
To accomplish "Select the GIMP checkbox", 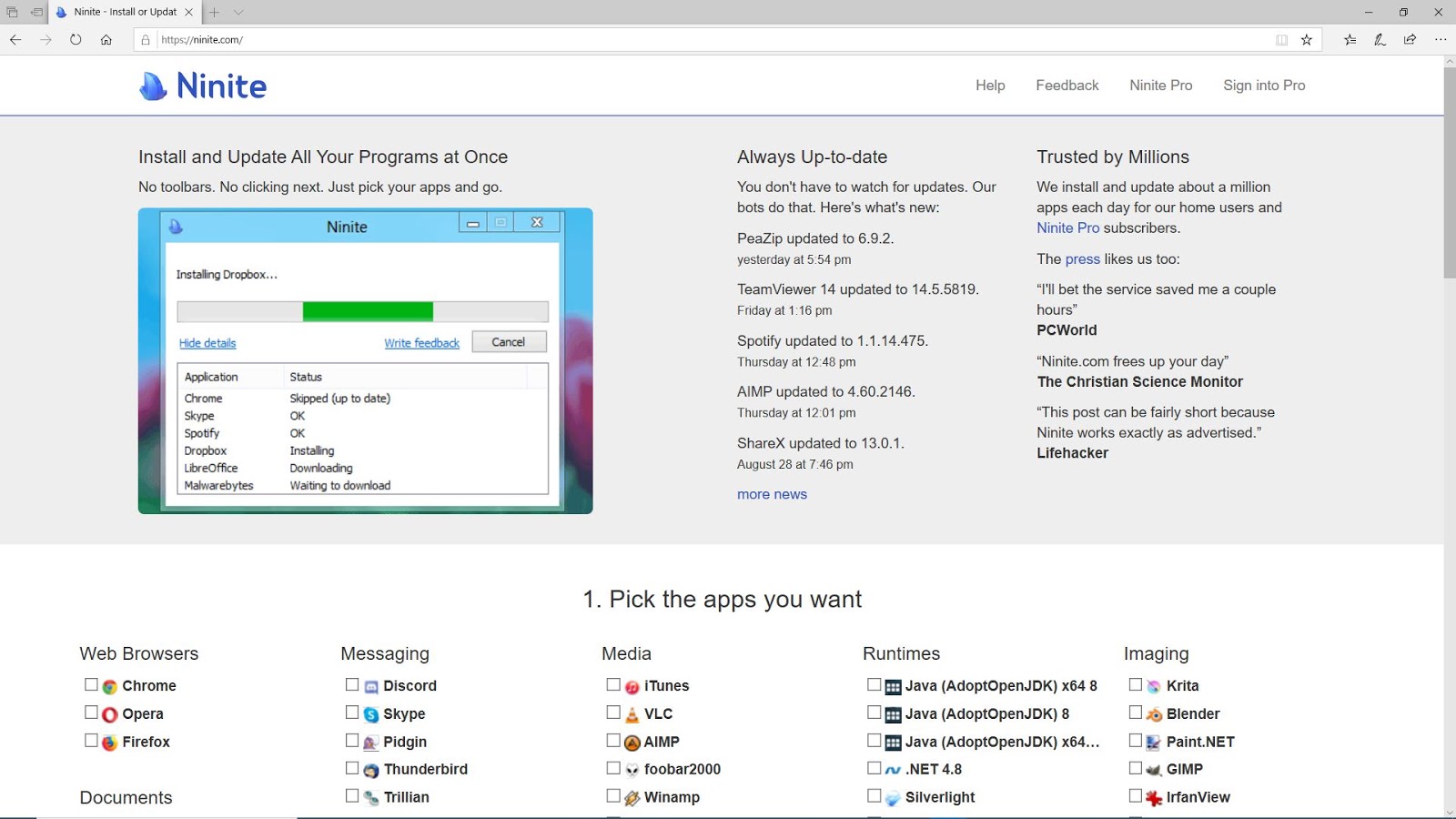I will [1136, 768].
